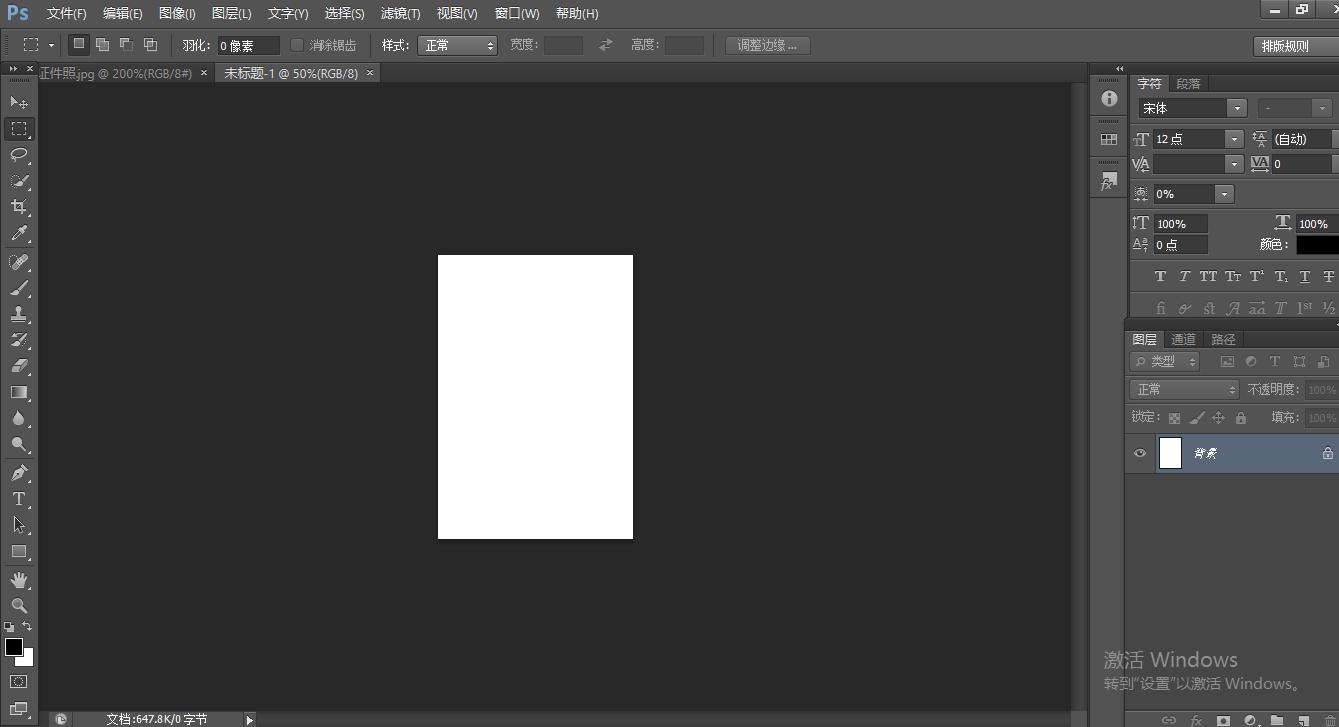Viewport: 1339px width, 727px height.
Task: Select the Horizontal Type tool
Action: click(x=18, y=499)
